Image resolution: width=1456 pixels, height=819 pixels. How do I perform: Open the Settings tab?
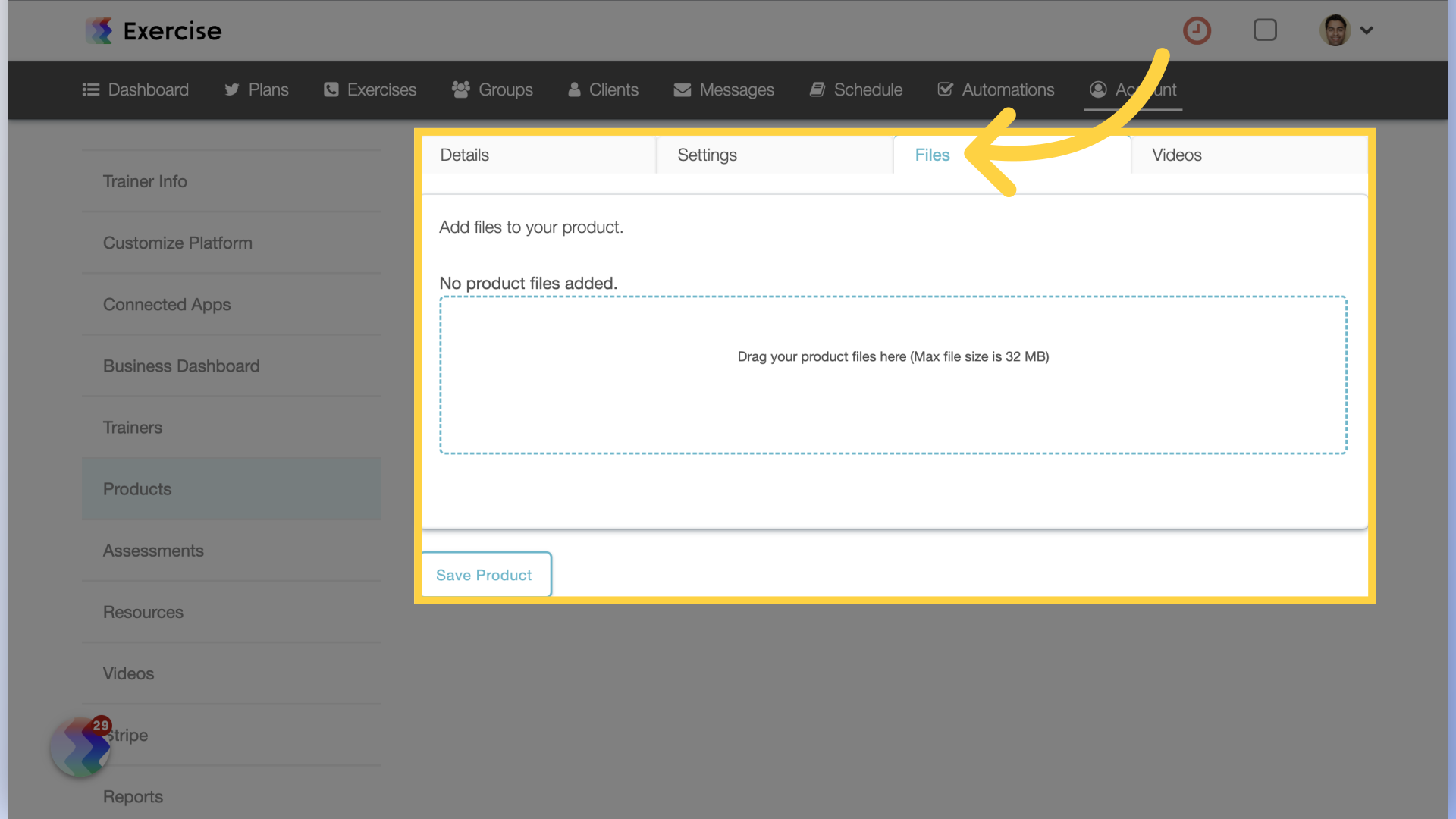(706, 154)
